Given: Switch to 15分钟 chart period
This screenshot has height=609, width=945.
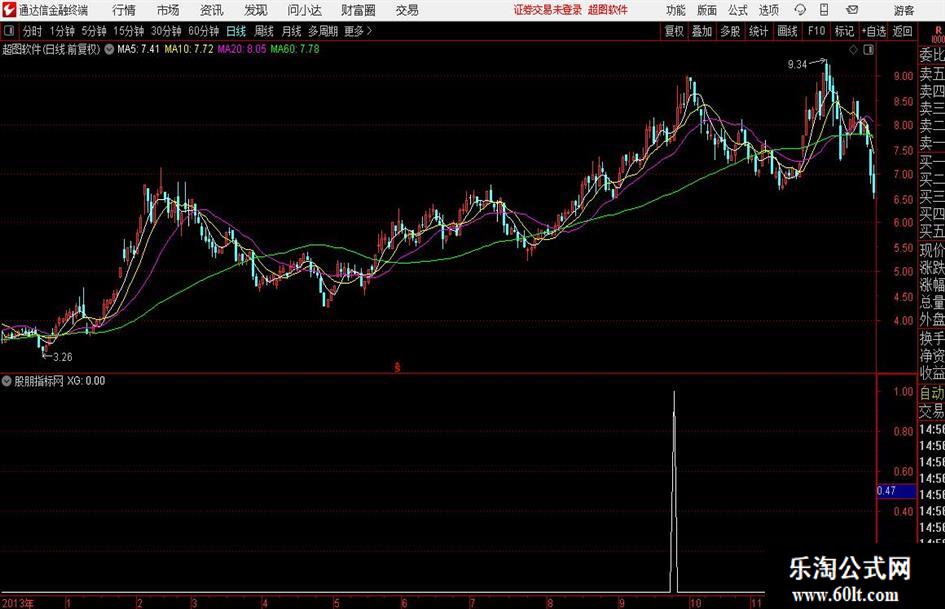Looking at the screenshot, I should coord(129,31).
